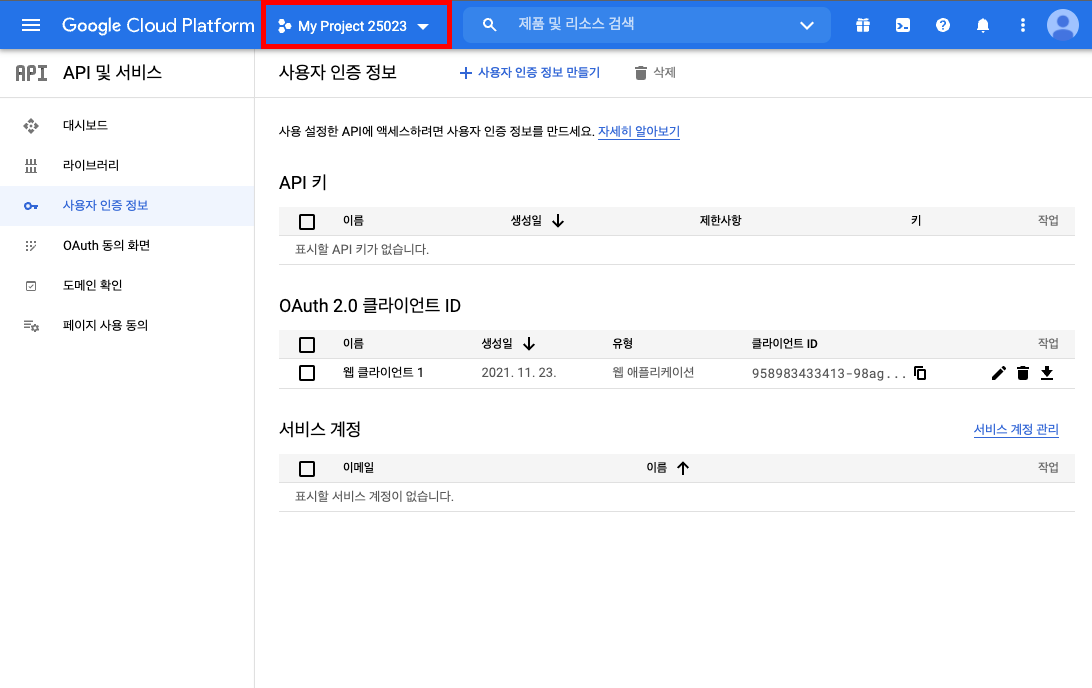Activate Cloud Shell terminal icon

903,25
